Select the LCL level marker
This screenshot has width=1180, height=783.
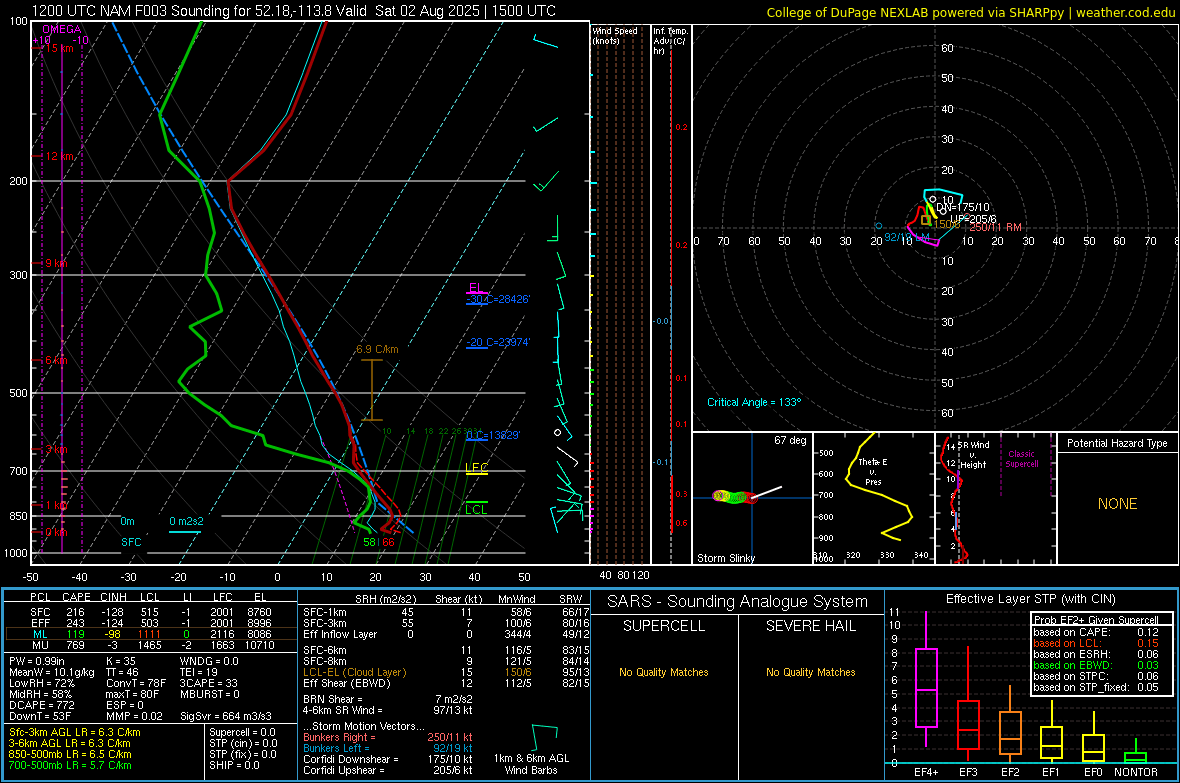[x=476, y=510]
